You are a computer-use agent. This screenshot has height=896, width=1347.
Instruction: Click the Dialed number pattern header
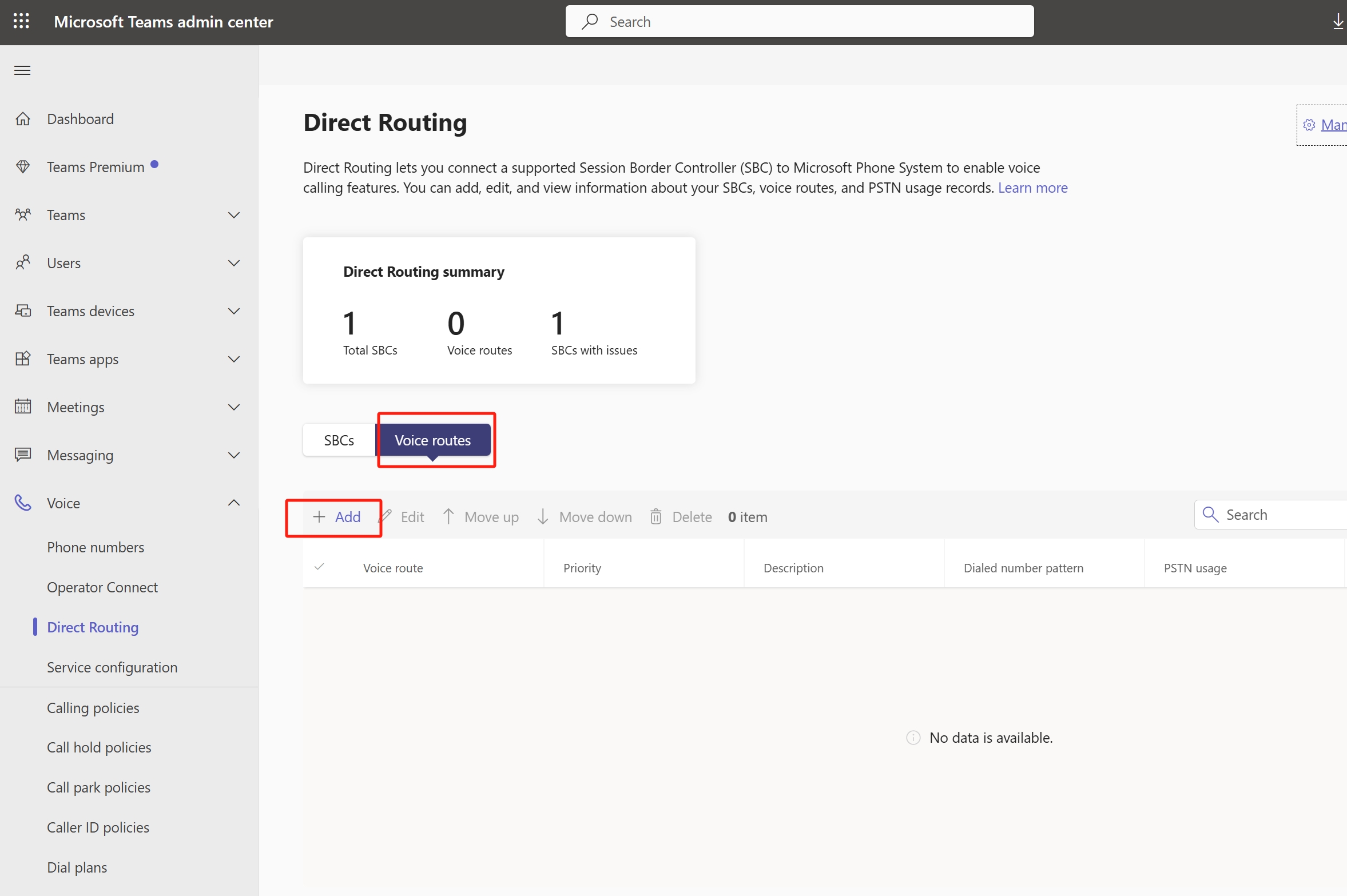click(x=1023, y=568)
